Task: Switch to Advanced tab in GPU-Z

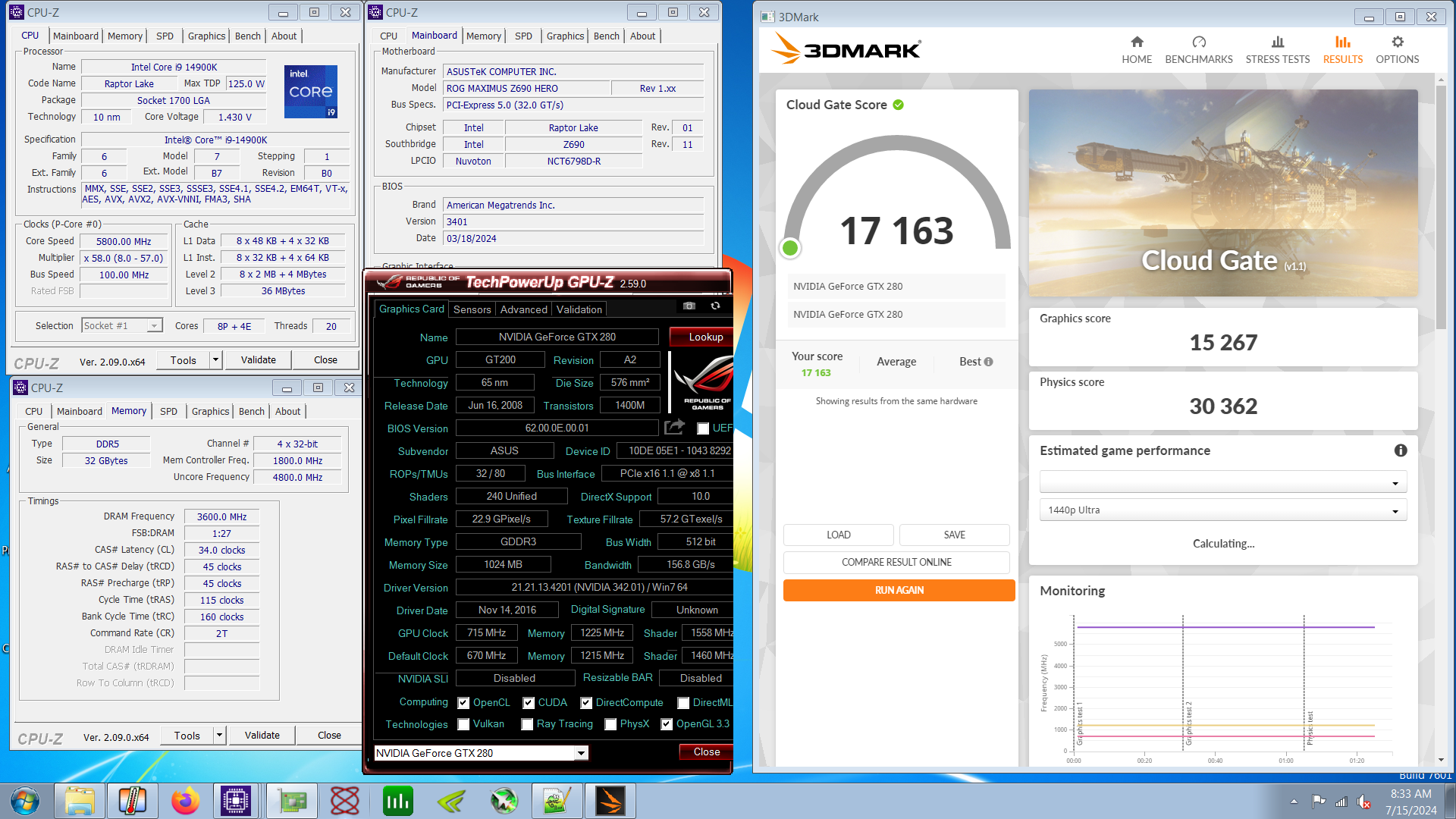Action: pyautogui.click(x=523, y=309)
